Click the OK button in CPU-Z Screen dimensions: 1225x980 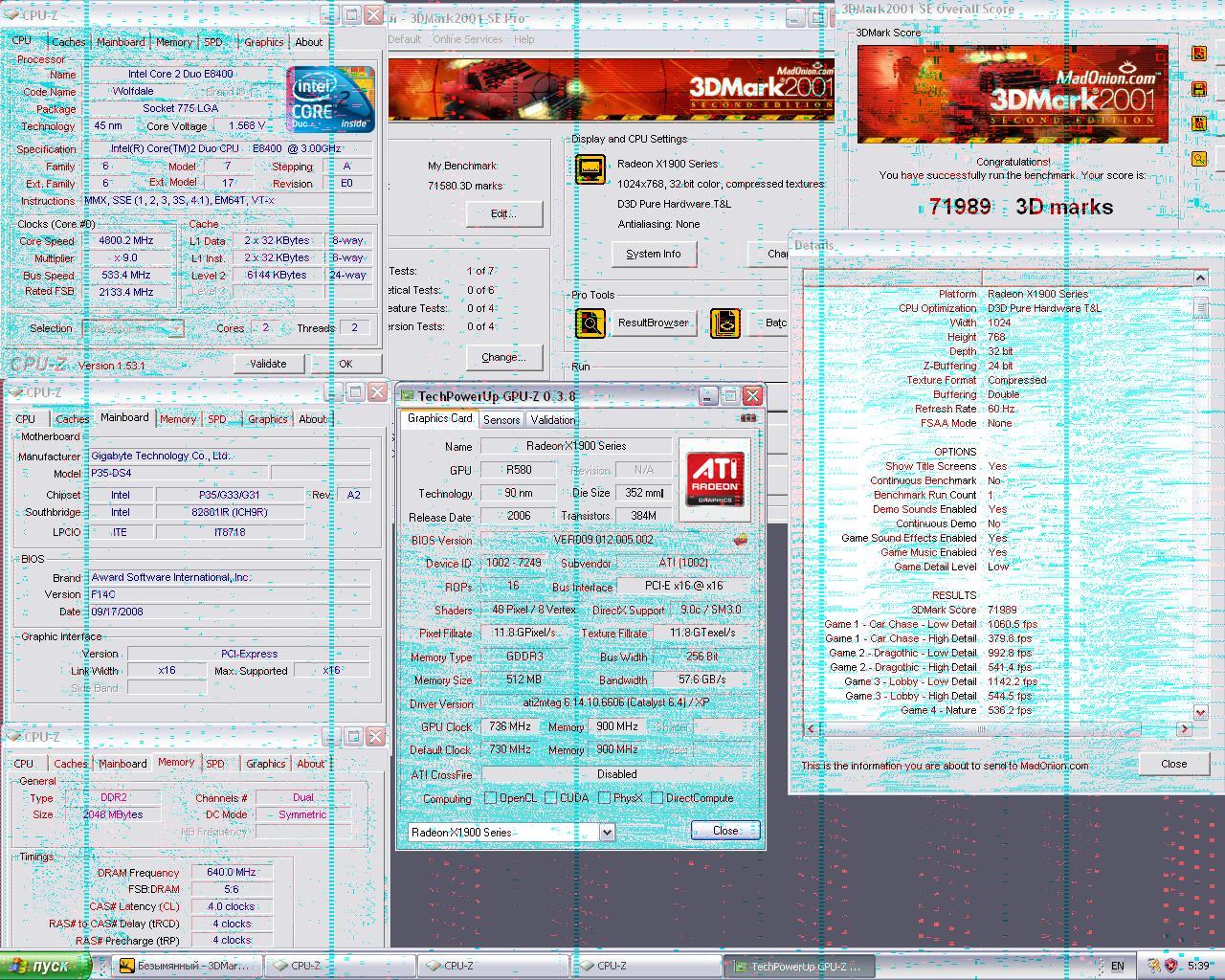point(345,364)
